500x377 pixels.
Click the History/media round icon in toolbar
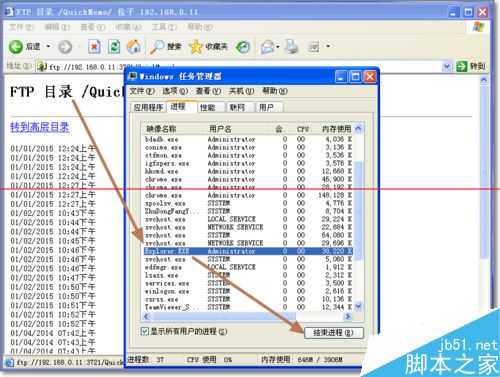[x=243, y=47]
